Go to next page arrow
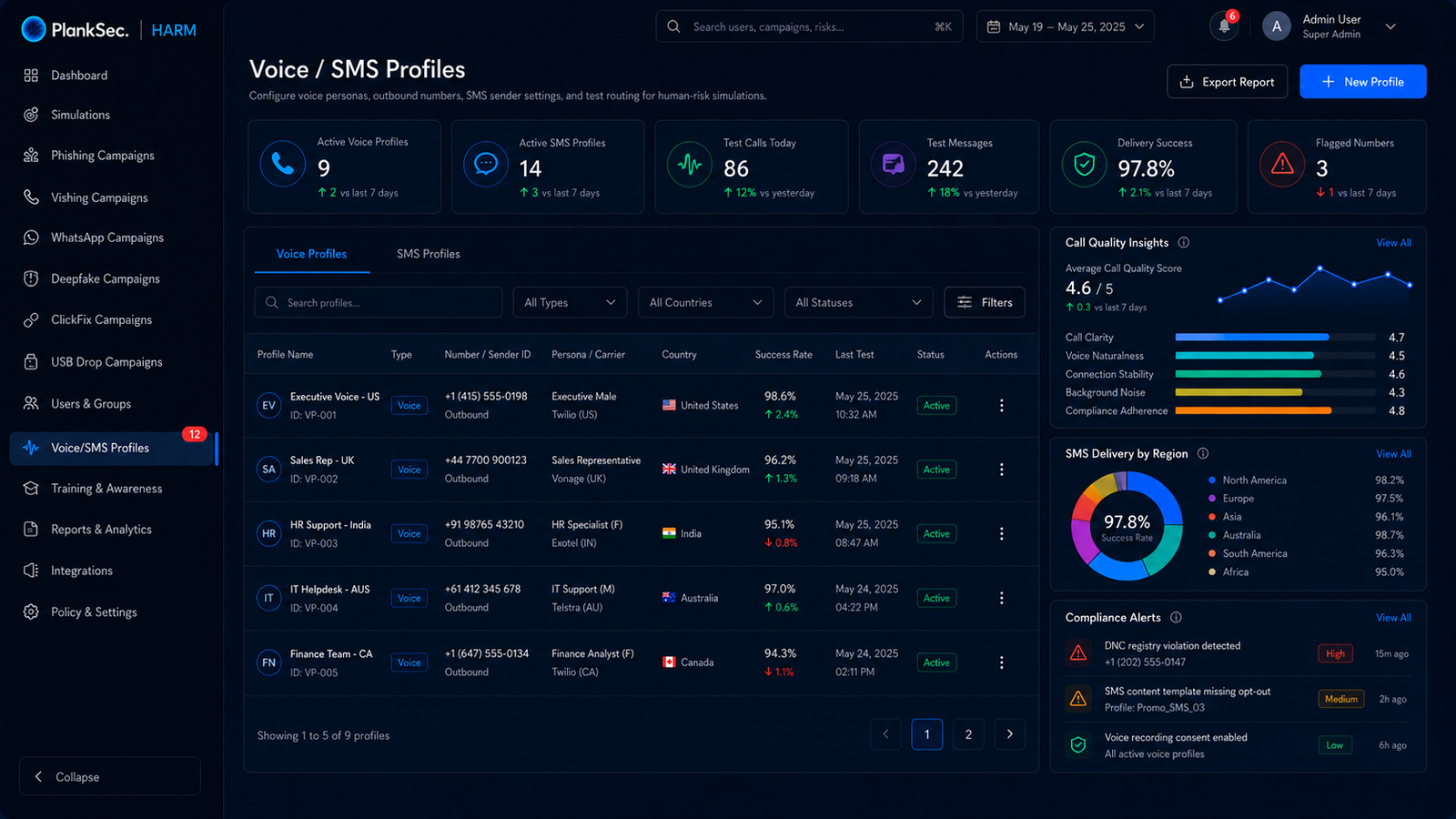1456x819 pixels. pyautogui.click(x=1009, y=734)
